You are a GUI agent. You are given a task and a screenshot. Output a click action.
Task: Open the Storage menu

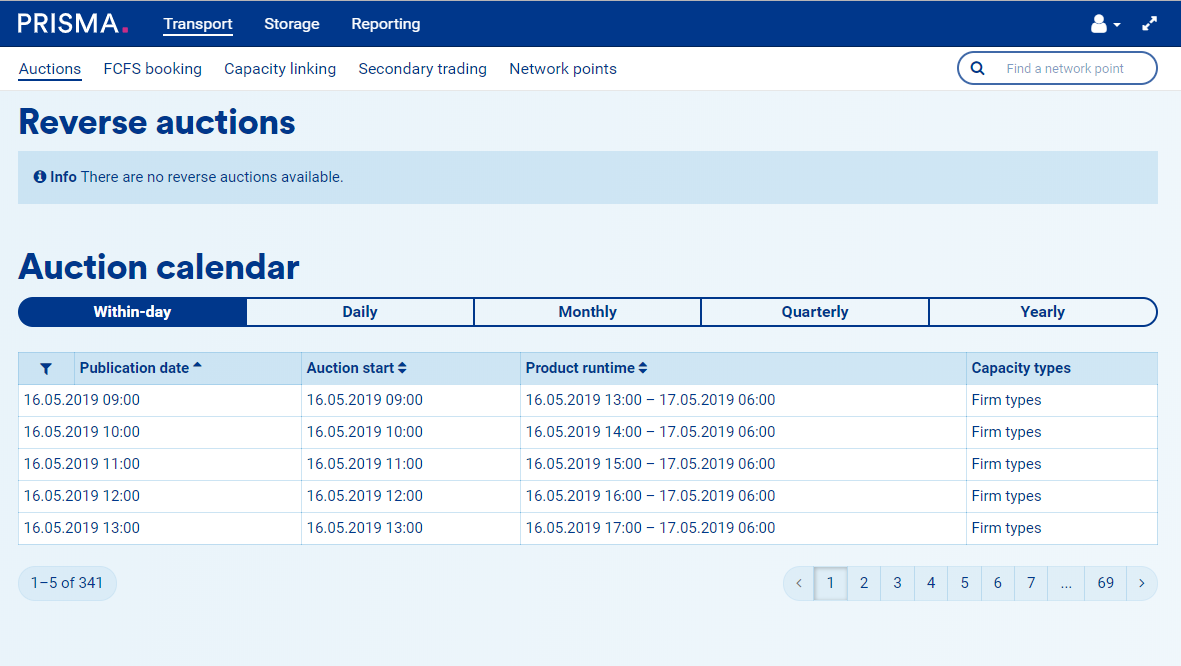[x=291, y=24]
